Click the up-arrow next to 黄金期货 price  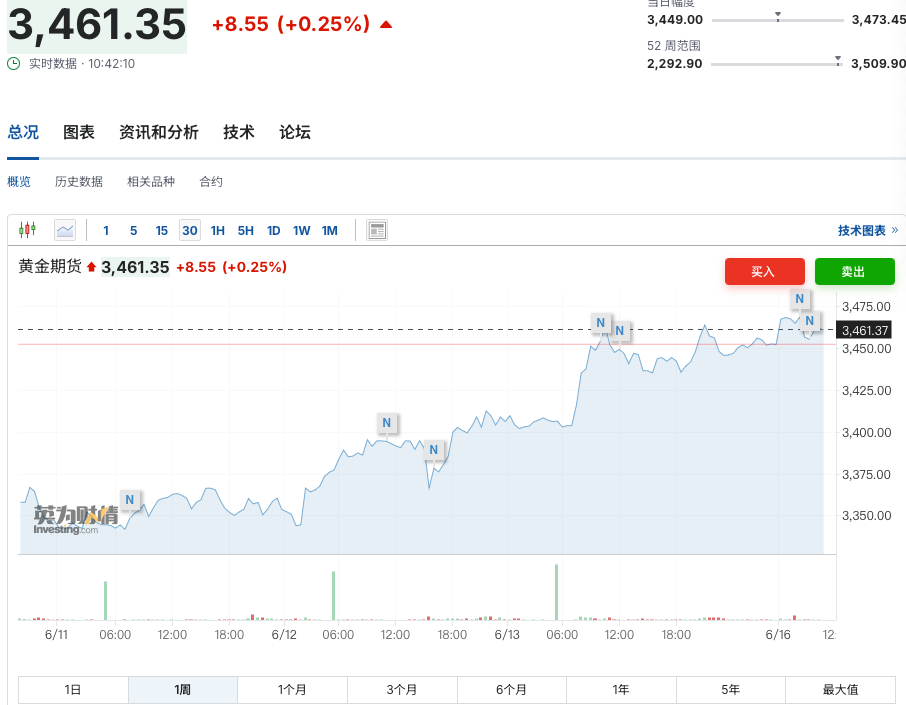[x=90, y=267]
